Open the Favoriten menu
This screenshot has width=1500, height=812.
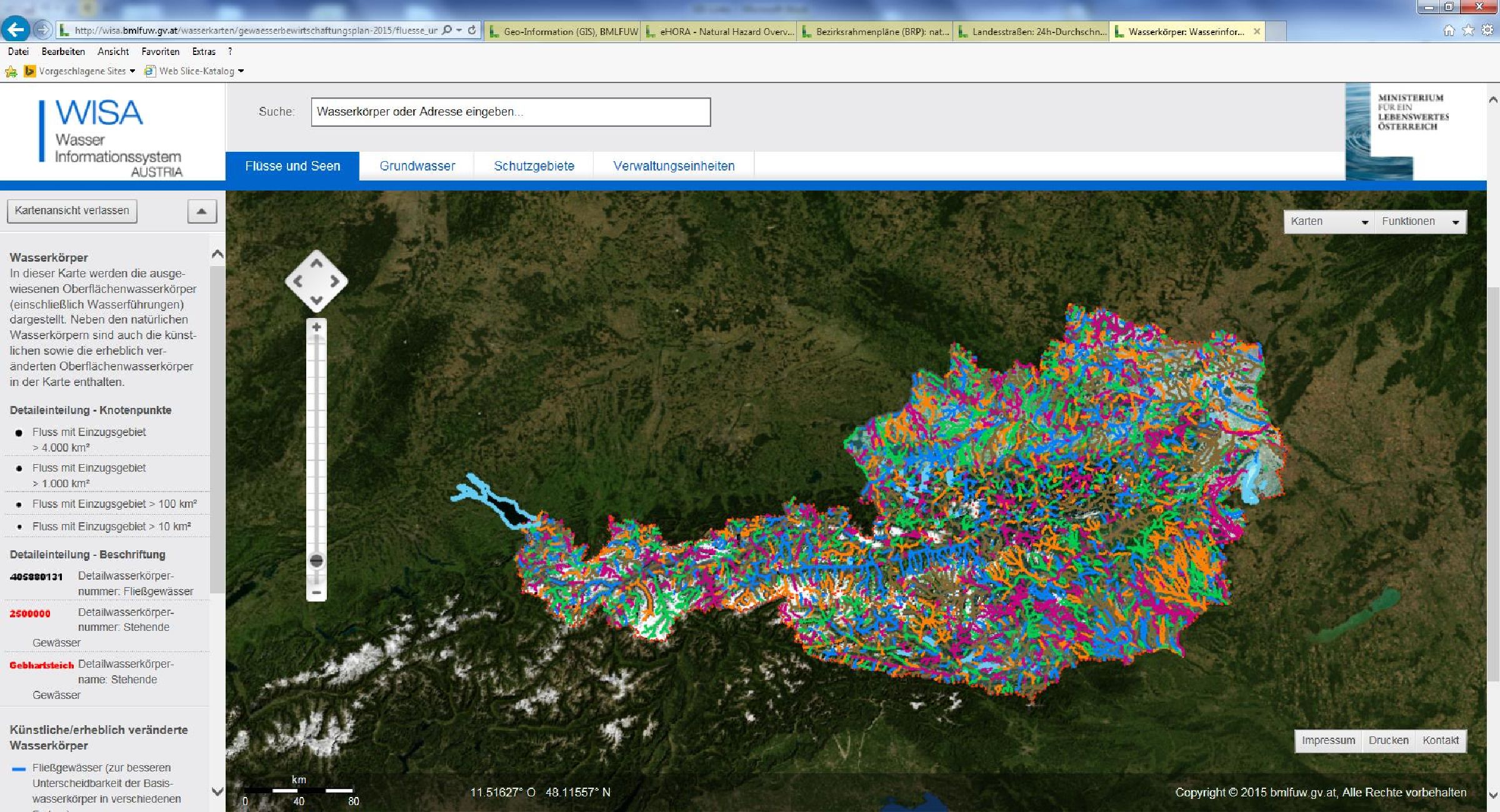coord(160,52)
